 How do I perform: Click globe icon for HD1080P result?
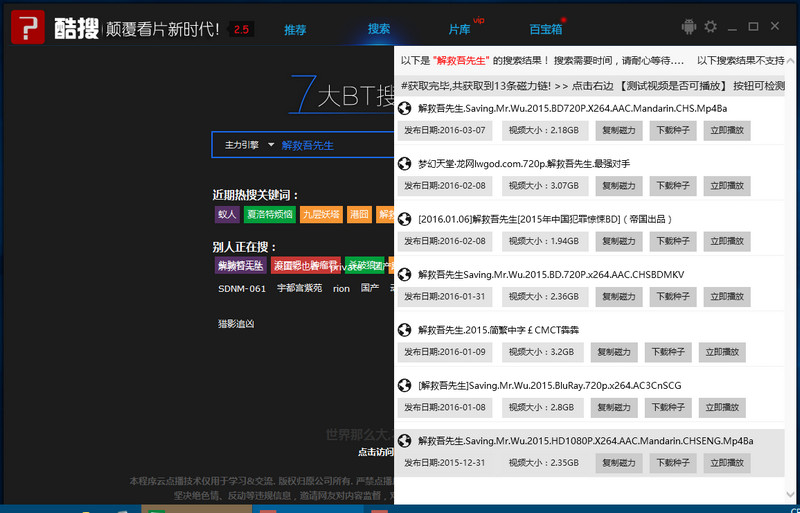click(405, 441)
